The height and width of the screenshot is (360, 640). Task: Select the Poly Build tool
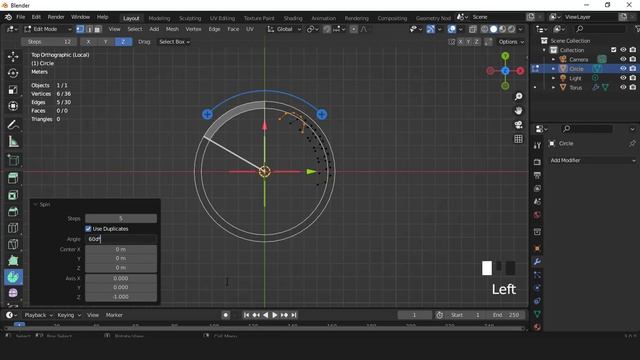(x=13, y=260)
